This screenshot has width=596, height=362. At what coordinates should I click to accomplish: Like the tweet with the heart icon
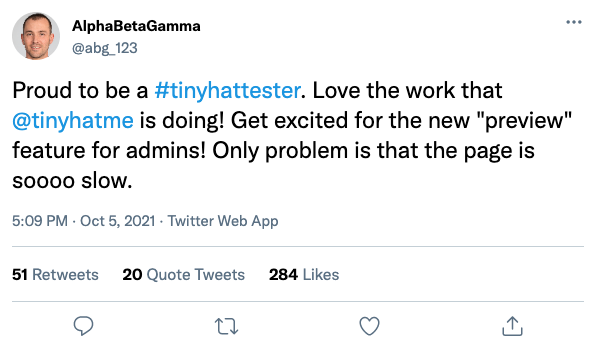369,326
